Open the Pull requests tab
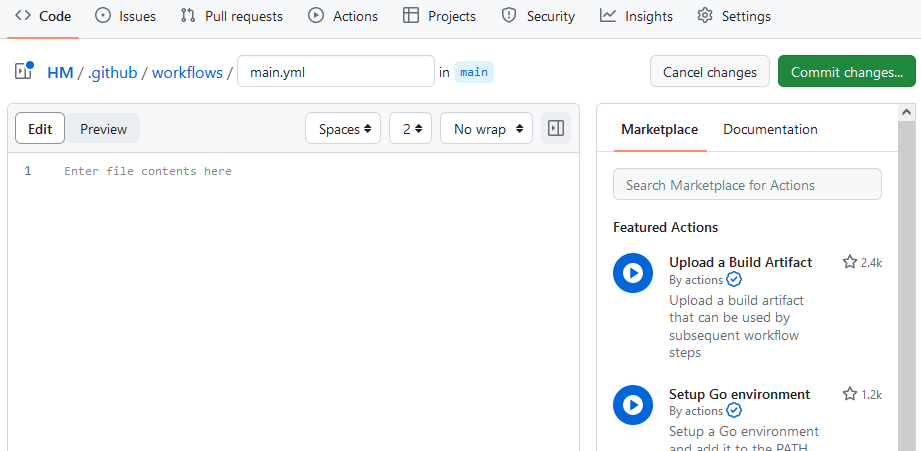The image size is (921, 451). [x=232, y=16]
